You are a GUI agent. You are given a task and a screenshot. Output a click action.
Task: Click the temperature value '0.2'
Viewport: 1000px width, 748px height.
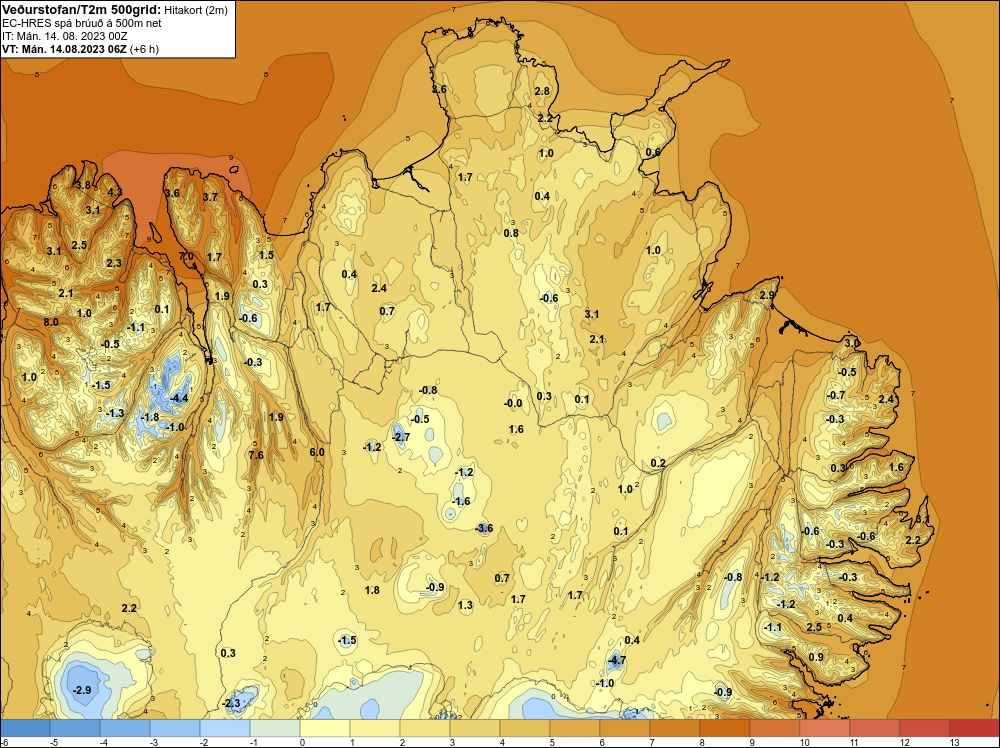point(658,463)
